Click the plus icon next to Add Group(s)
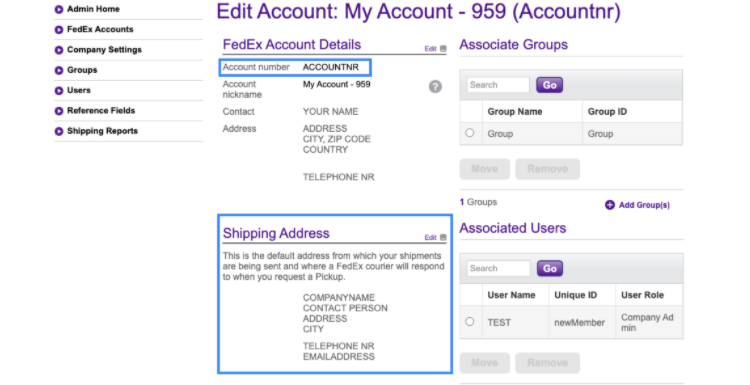The image size is (750, 385). click(609, 205)
